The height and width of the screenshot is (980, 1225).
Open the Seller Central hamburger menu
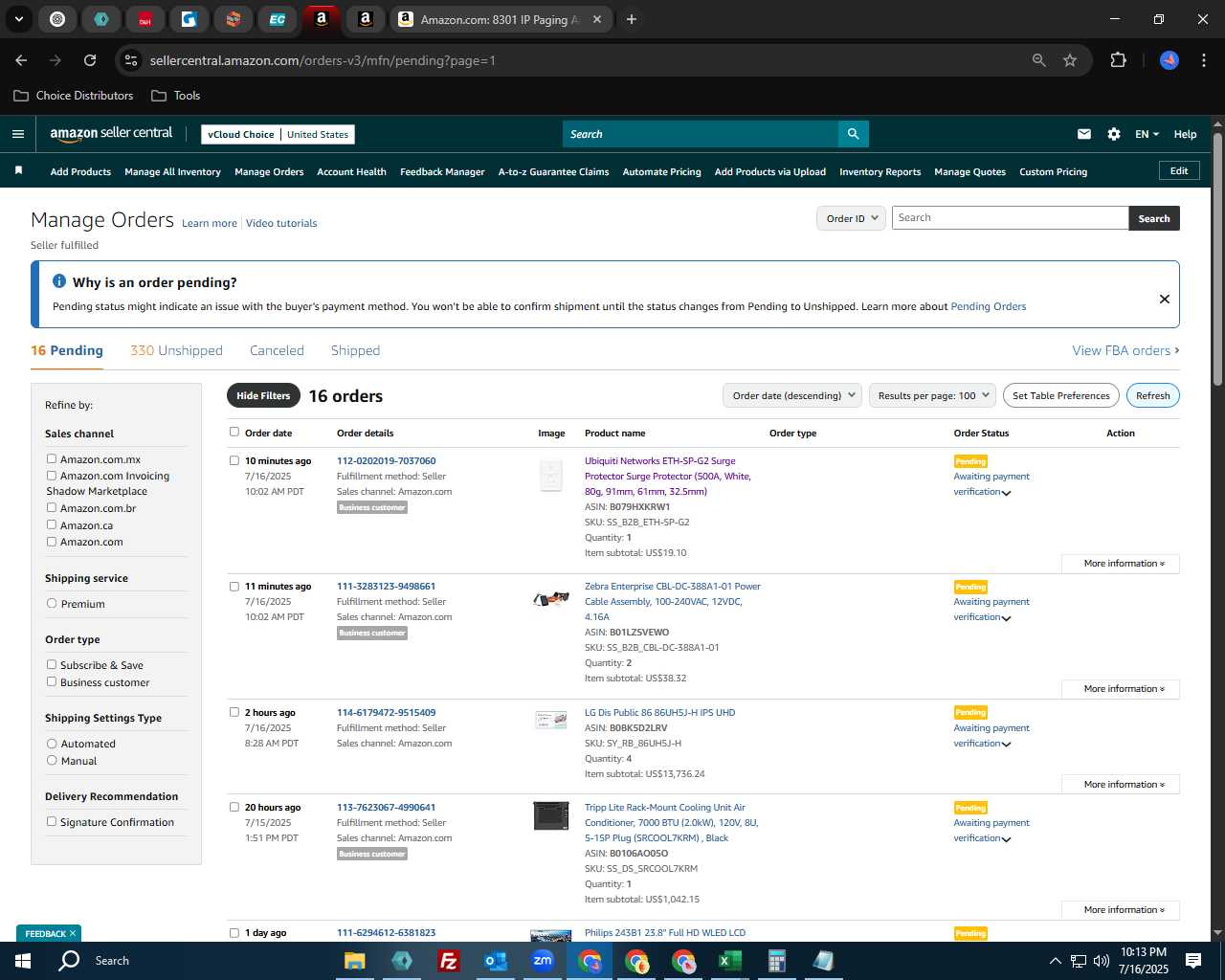click(x=18, y=134)
